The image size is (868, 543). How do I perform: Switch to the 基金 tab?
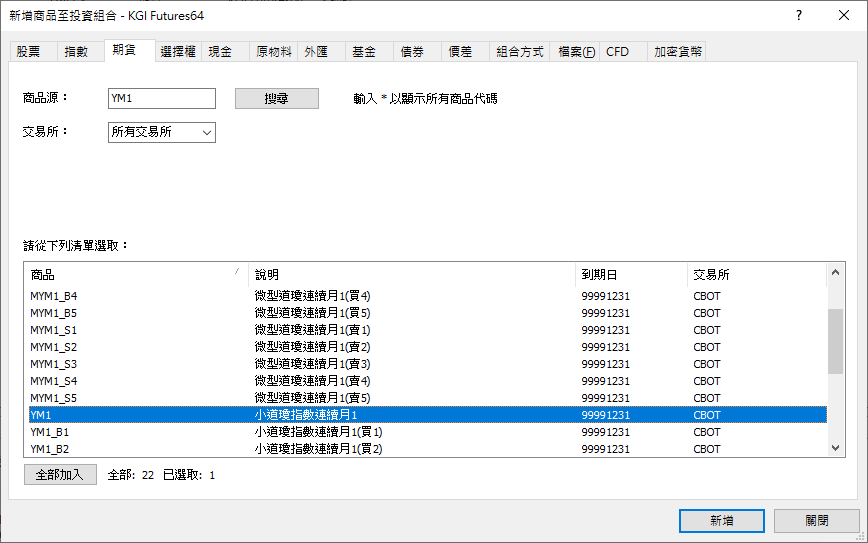(369, 51)
